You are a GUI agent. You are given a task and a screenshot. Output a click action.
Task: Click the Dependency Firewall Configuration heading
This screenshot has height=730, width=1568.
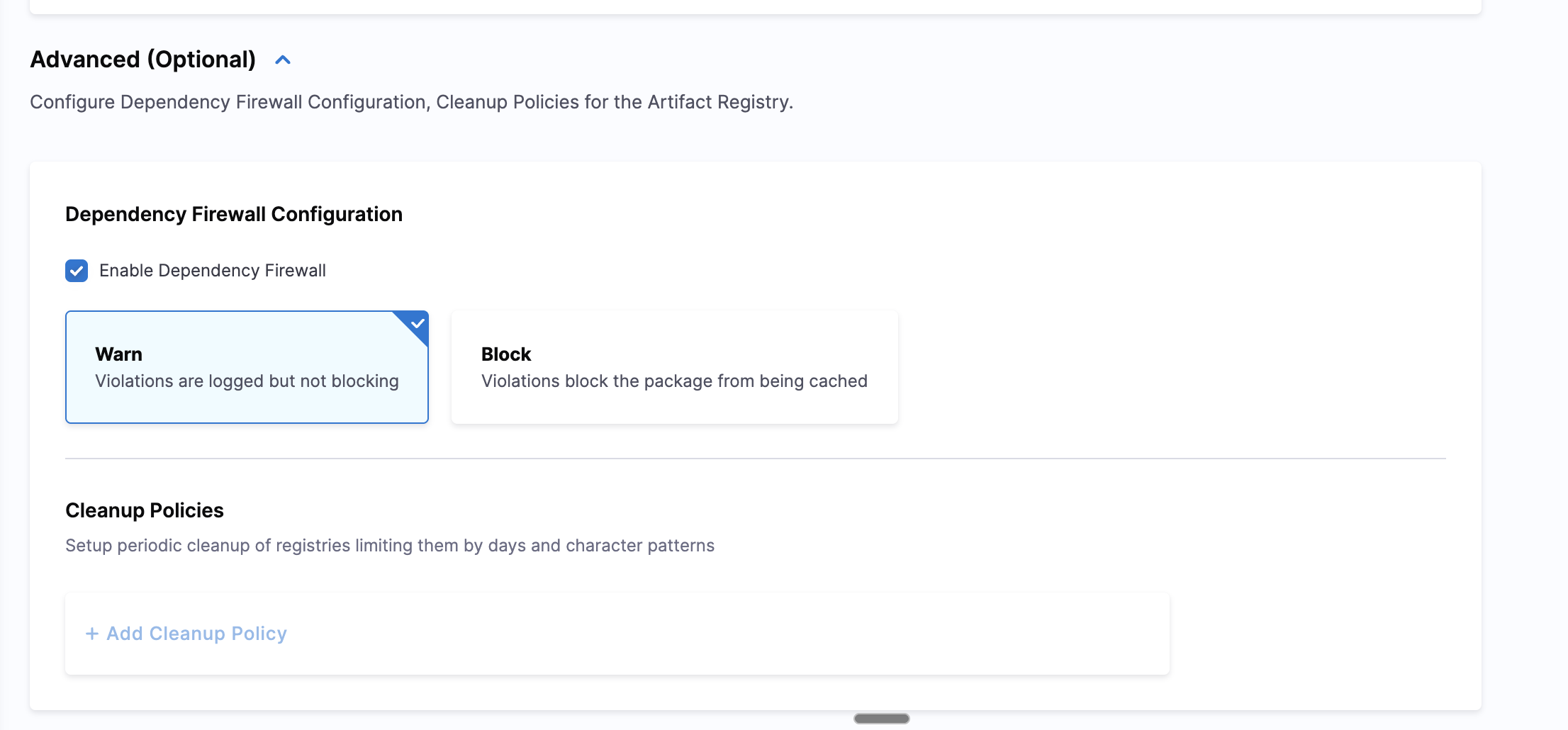pyautogui.click(x=233, y=214)
